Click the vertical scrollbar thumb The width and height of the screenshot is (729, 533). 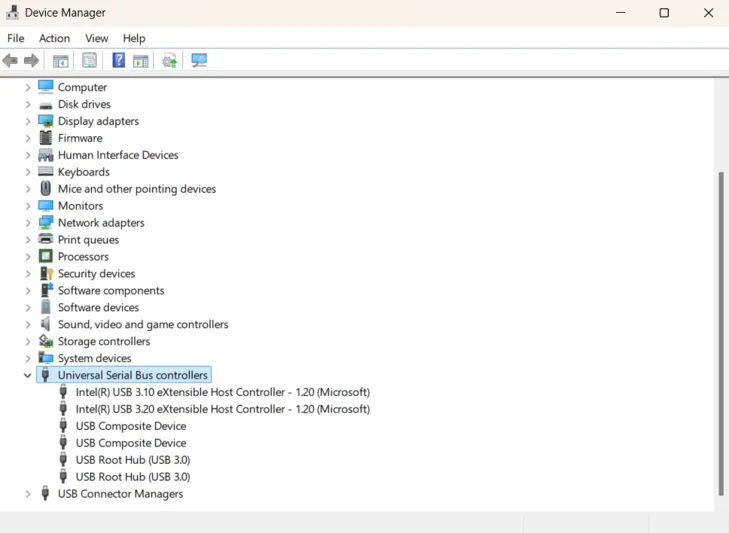(x=721, y=333)
